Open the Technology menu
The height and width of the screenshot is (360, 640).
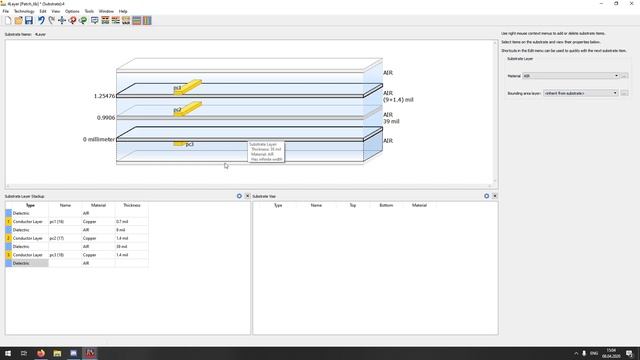coord(24,11)
